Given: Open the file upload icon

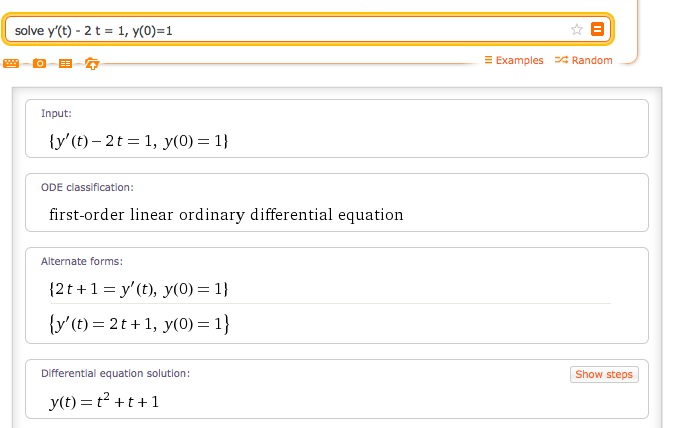Looking at the screenshot, I should click(x=92, y=64).
